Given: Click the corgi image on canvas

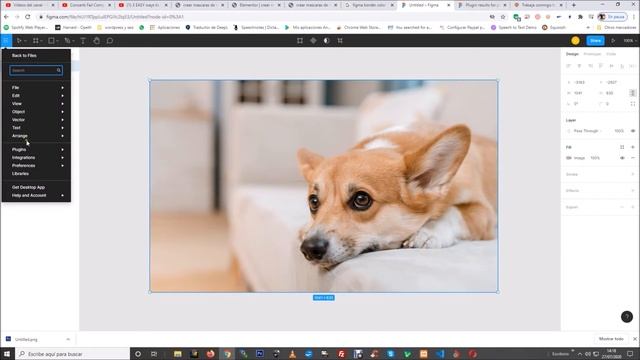Looking at the screenshot, I should coord(324,186).
